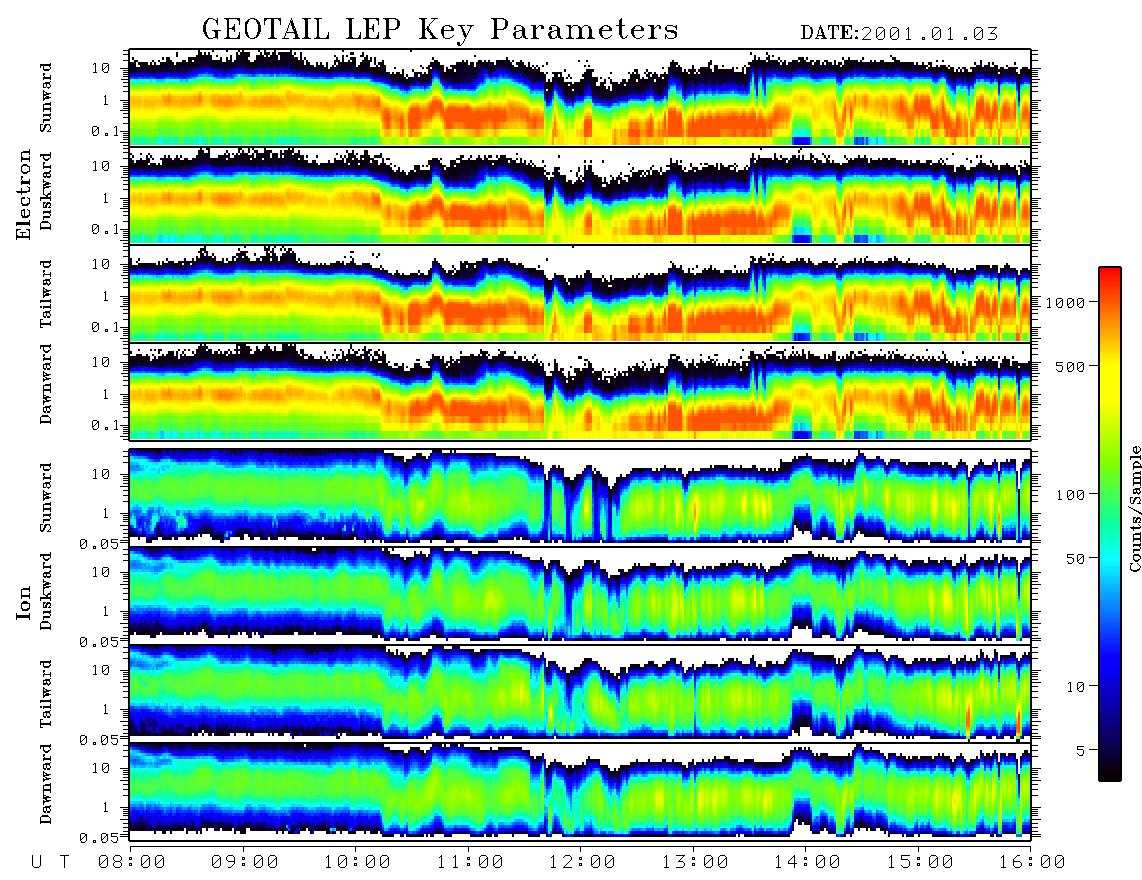Click the Electron "Tailward" axis label
The image size is (1142, 880).
click(x=46, y=294)
